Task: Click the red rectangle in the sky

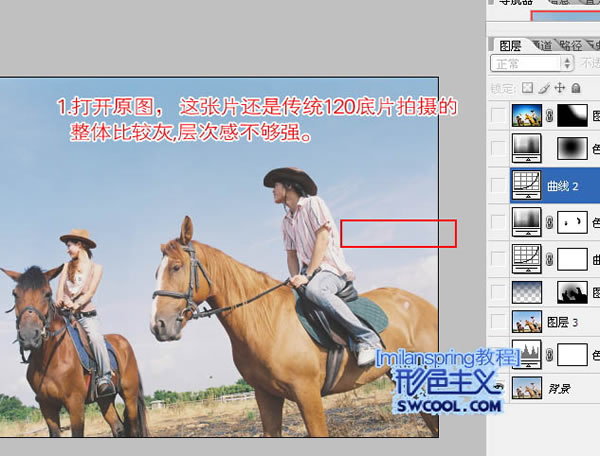Action: (x=398, y=233)
